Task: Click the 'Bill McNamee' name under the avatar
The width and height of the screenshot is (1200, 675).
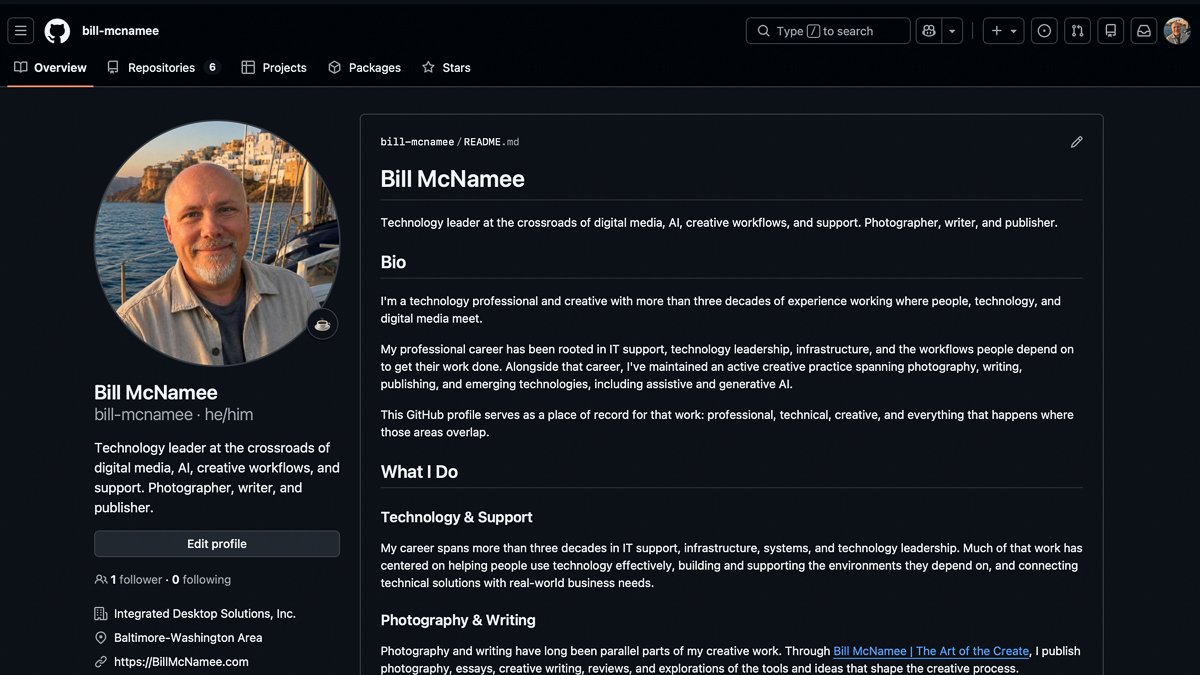Action: (156, 393)
